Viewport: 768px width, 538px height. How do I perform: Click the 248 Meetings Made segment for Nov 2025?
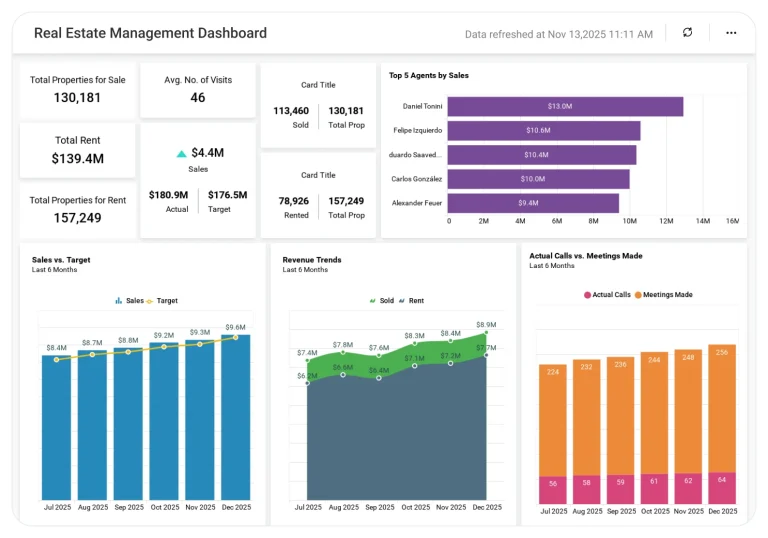(688, 412)
